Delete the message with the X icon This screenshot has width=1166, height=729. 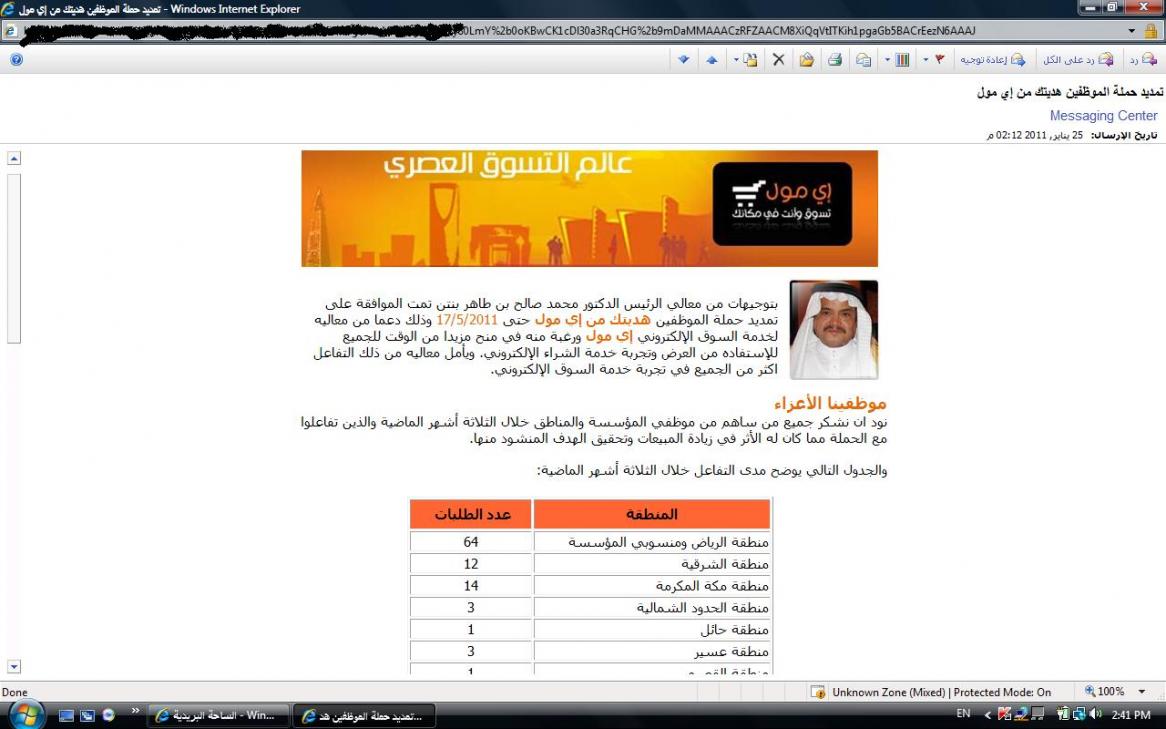click(779, 60)
